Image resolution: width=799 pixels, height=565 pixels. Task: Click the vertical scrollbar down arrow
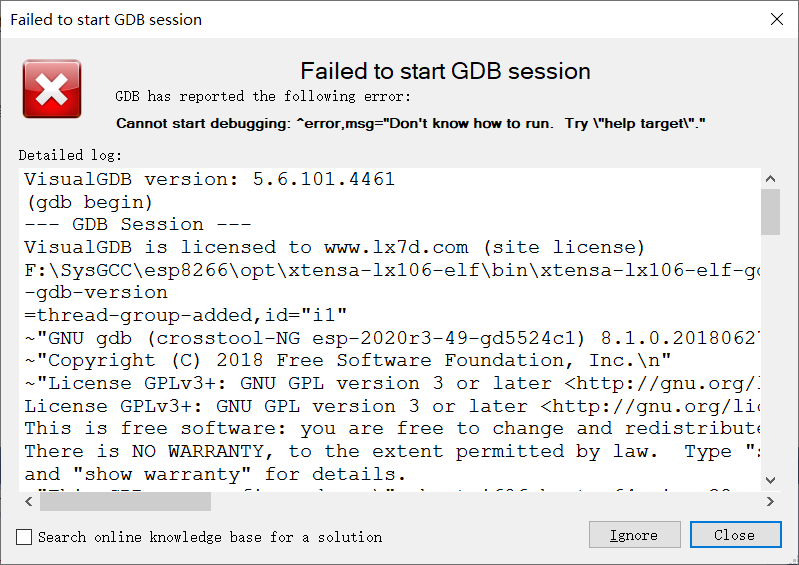[770, 482]
